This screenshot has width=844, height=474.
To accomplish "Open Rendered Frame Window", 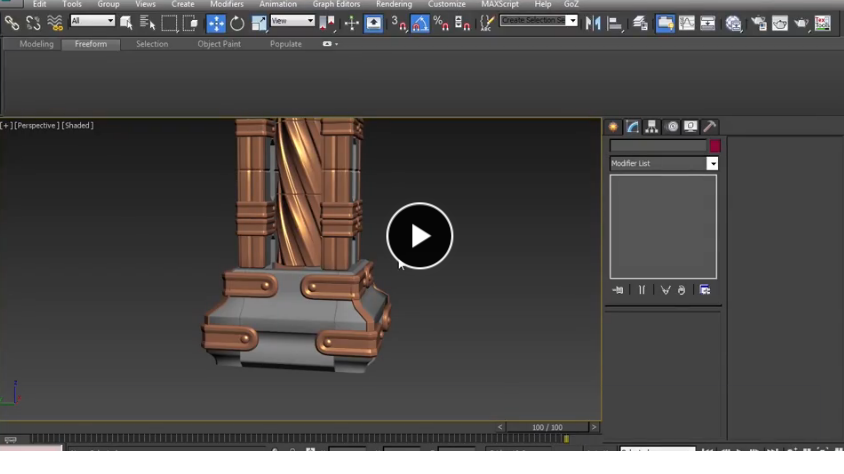I will point(780,23).
